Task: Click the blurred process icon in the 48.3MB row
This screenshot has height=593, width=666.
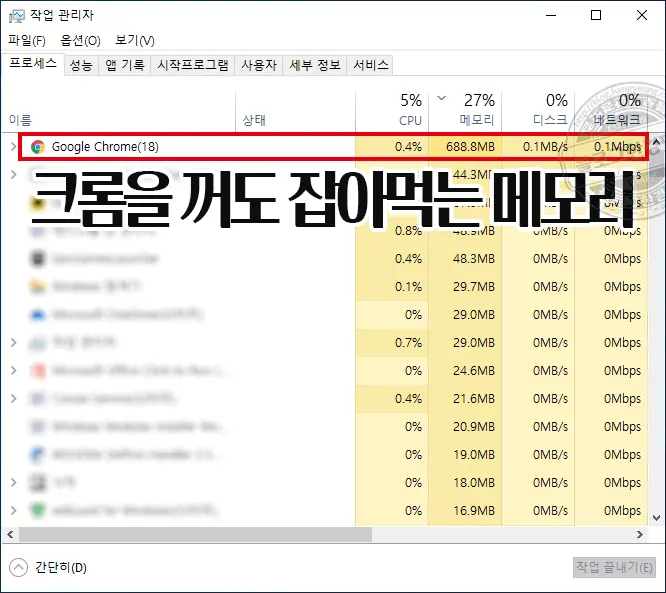Action: coord(38,259)
